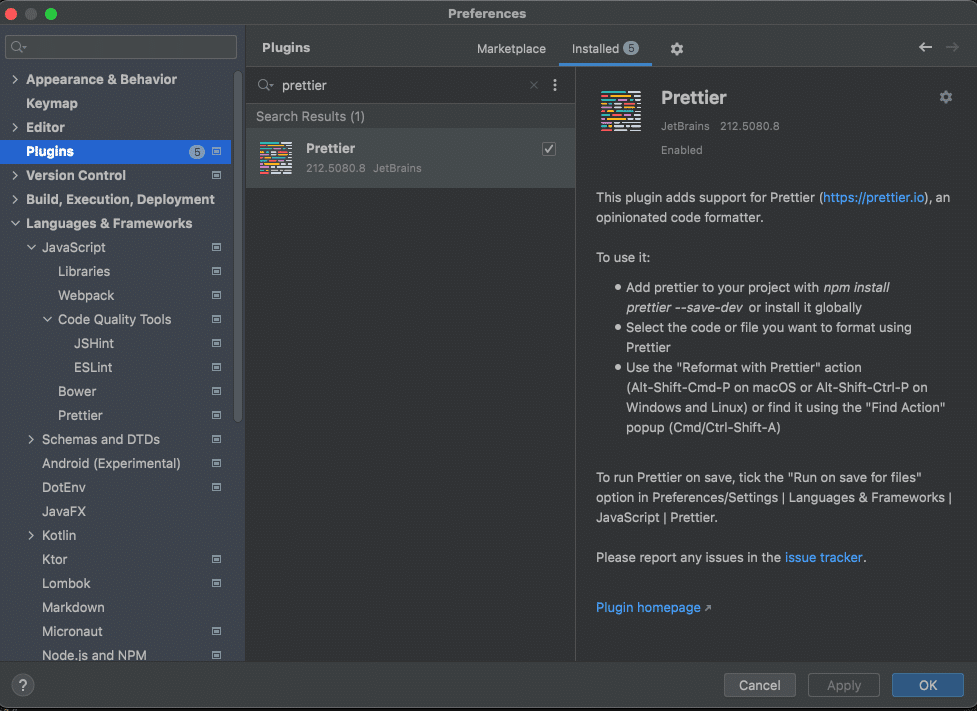Viewport: 977px width, 711px height.
Task: Switch to the Installed tab
Action: tap(605, 49)
